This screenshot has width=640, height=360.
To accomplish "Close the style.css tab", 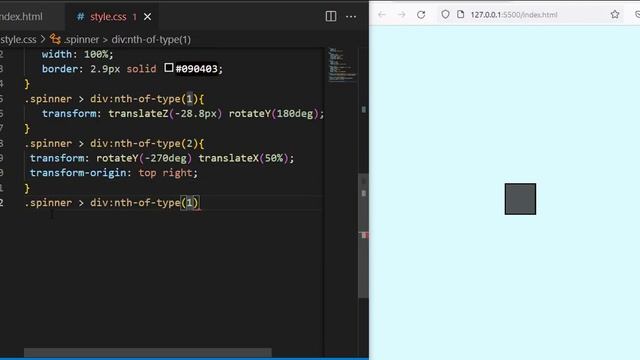I will (x=147, y=17).
